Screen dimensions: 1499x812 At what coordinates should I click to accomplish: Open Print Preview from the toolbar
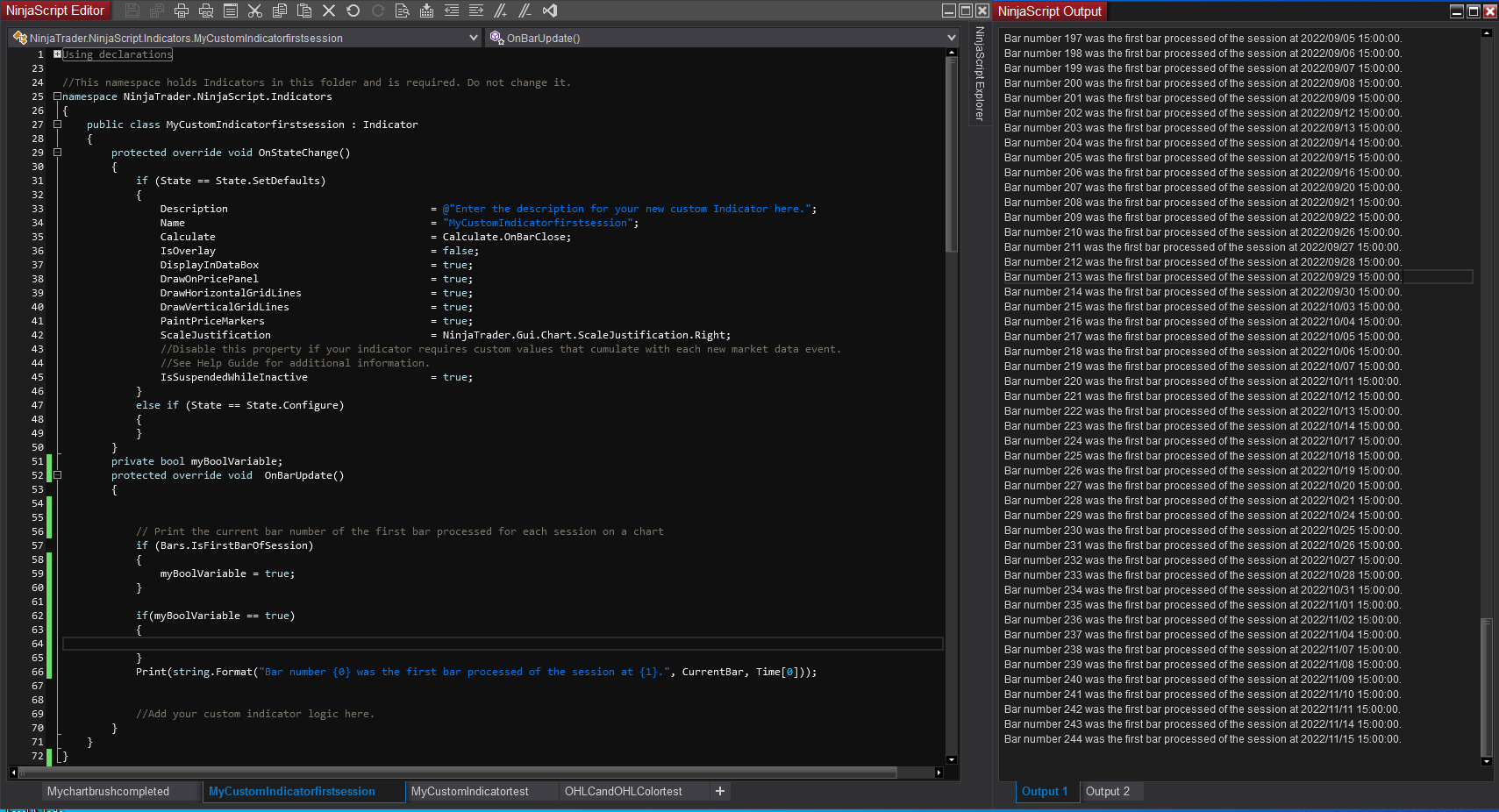point(206,11)
